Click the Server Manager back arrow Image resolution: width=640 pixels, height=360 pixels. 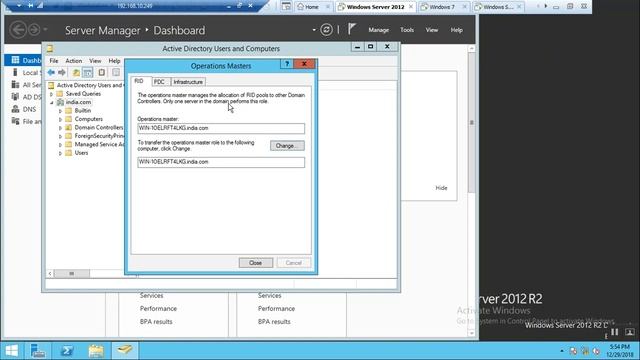coord(18,30)
